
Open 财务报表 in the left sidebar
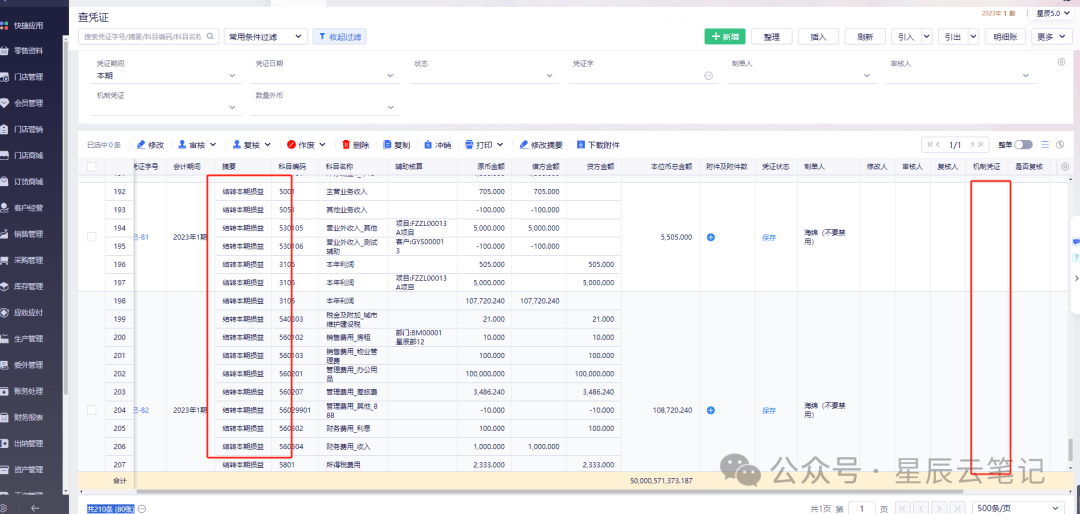(28, 417)
